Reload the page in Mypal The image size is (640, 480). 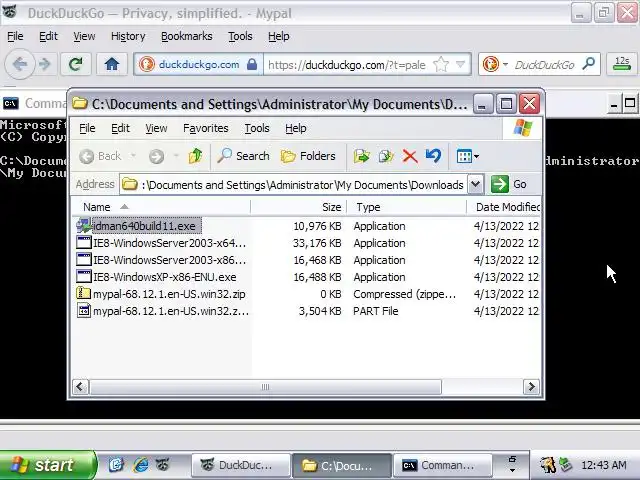pos(76,64)
